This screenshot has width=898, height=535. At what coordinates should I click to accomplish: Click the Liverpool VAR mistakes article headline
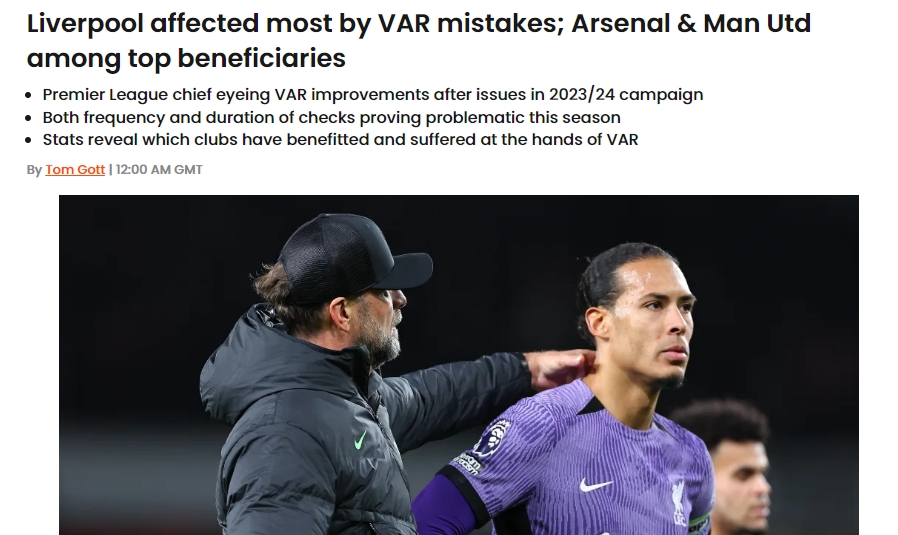pyautogui.click(x=419, y=40)
